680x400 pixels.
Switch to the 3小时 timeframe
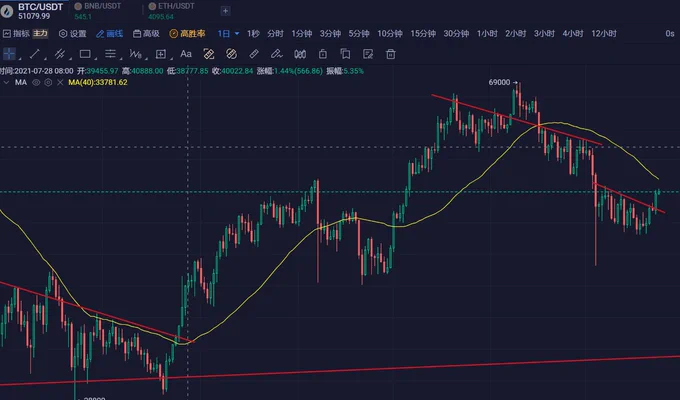544,33
